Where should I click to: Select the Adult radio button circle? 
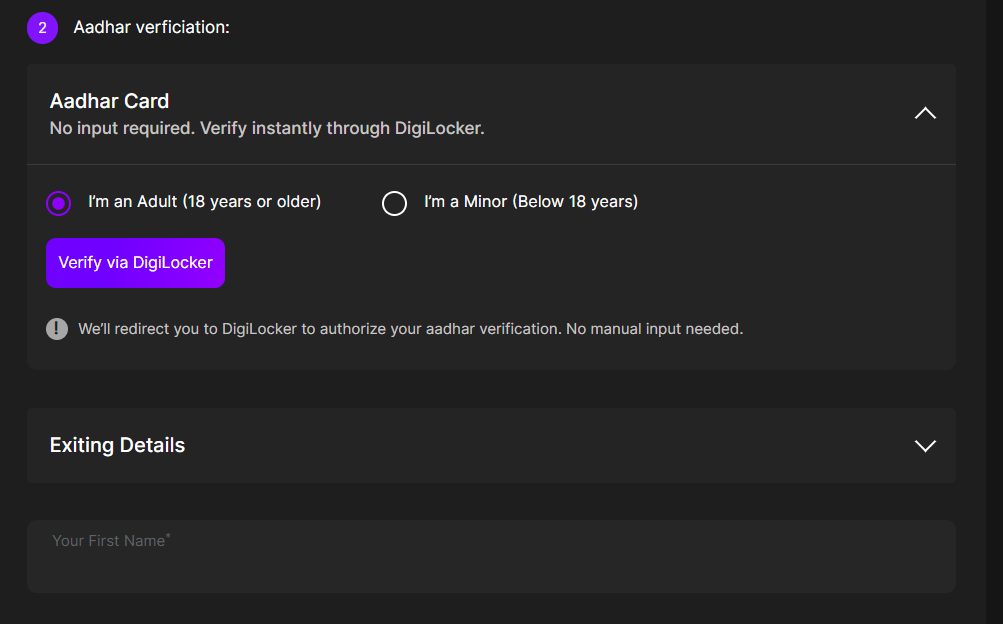[59, 203]
